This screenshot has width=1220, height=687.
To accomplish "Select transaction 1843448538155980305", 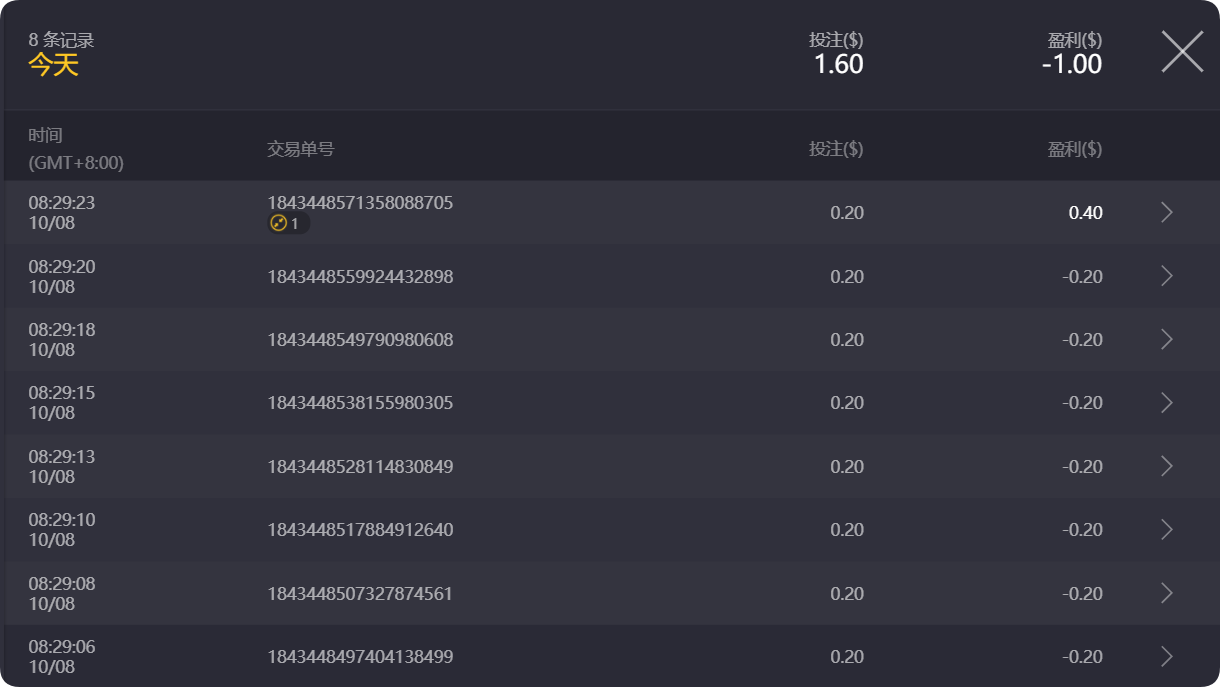I will point(360,403).
